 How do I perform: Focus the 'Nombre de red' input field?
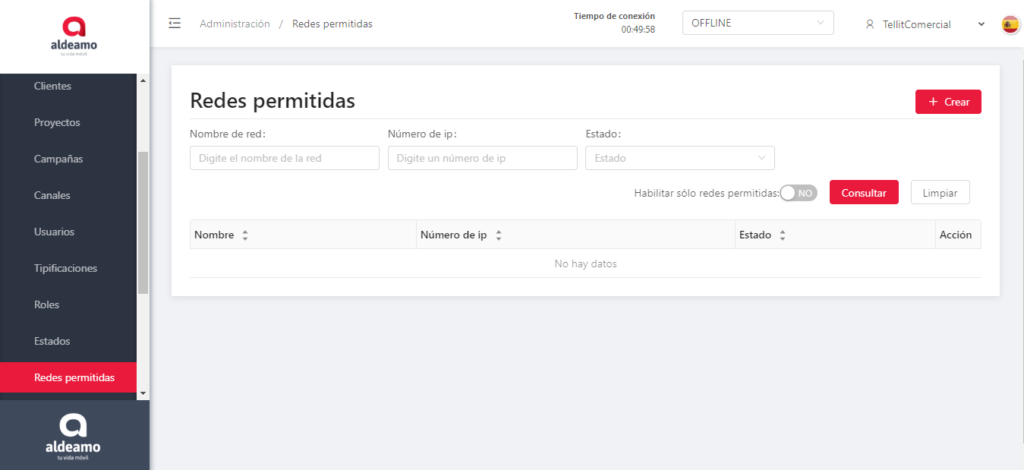point(284,158)
